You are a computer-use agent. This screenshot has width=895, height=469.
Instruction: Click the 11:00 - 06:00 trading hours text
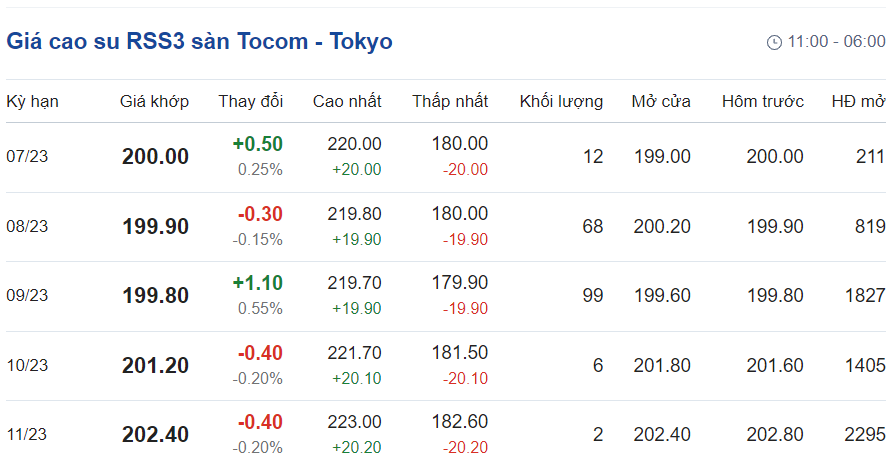click(836, 42)
